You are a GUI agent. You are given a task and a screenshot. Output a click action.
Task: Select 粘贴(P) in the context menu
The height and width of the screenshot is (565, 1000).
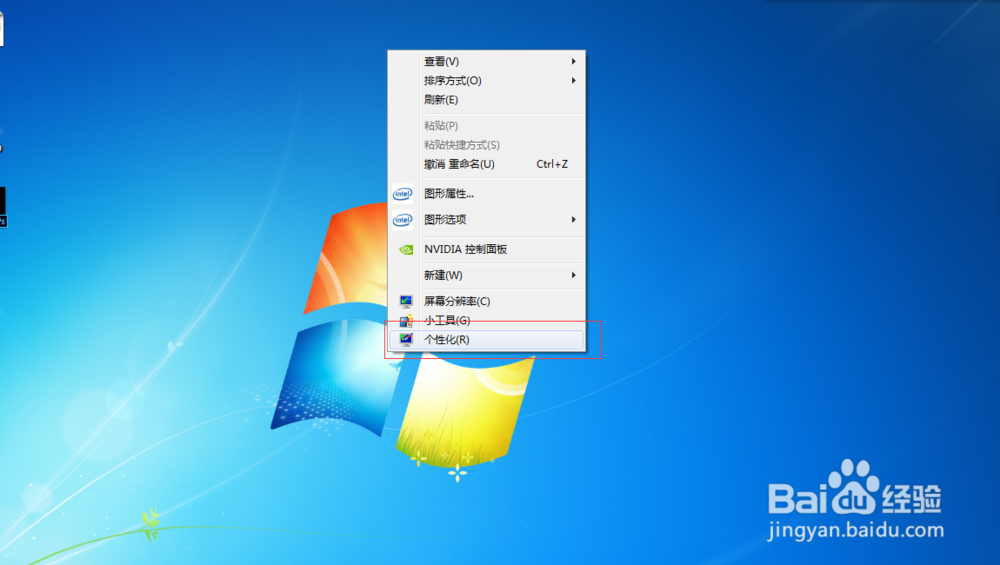tap(486, 126)
